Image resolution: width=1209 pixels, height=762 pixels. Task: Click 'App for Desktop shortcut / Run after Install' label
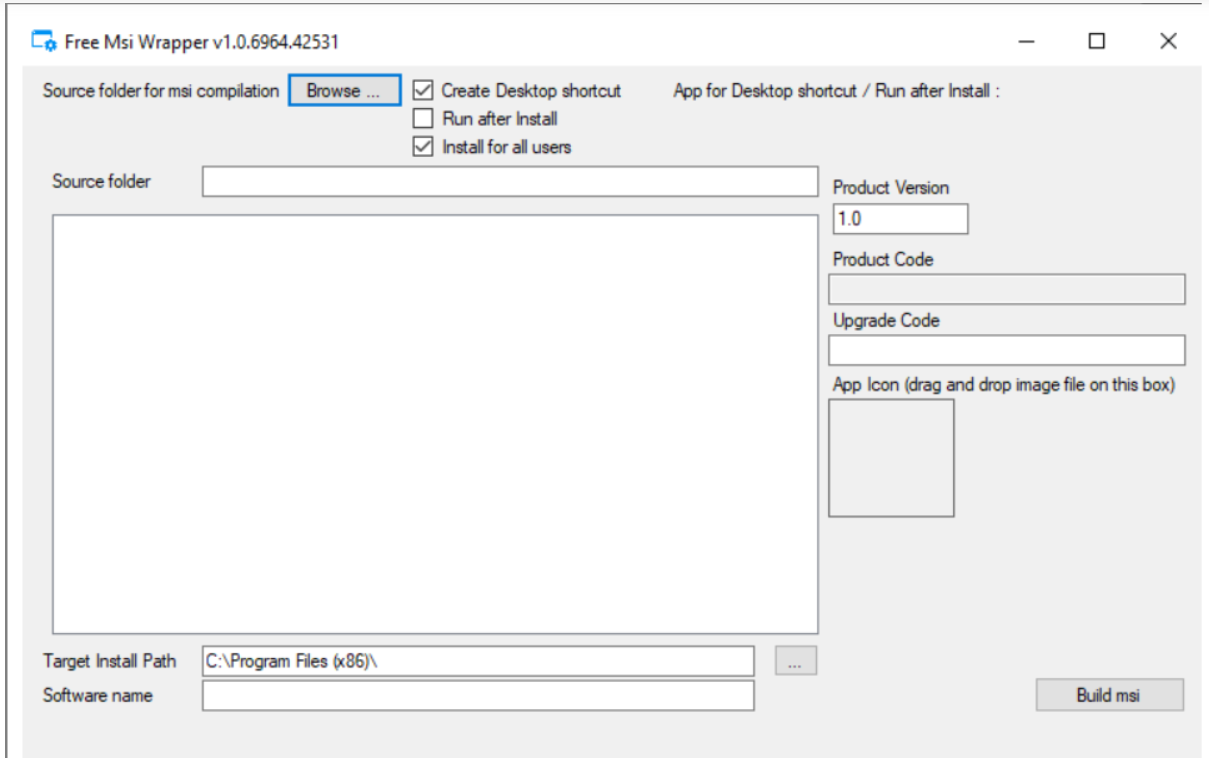coord(837,91)
